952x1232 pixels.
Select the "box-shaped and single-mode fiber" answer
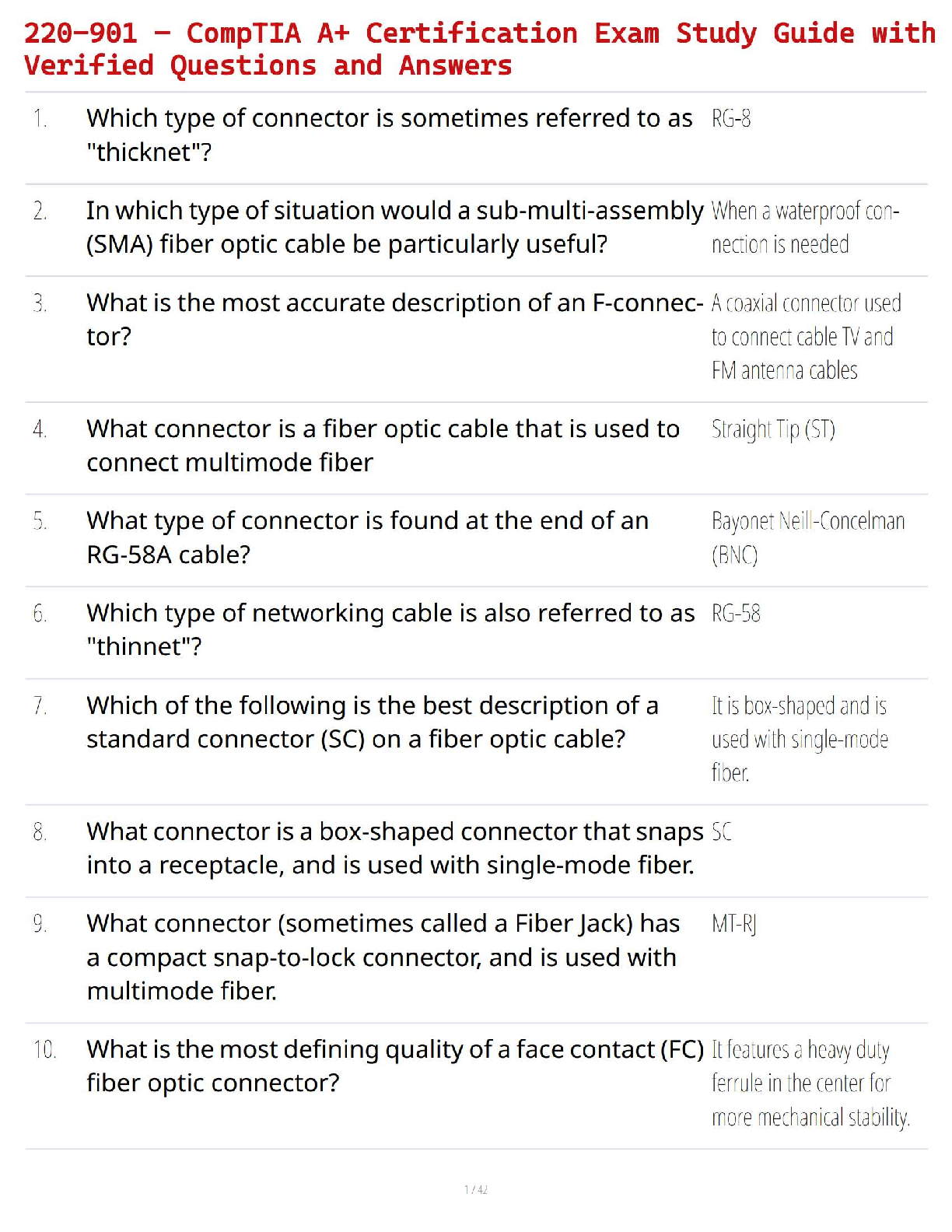800,739
